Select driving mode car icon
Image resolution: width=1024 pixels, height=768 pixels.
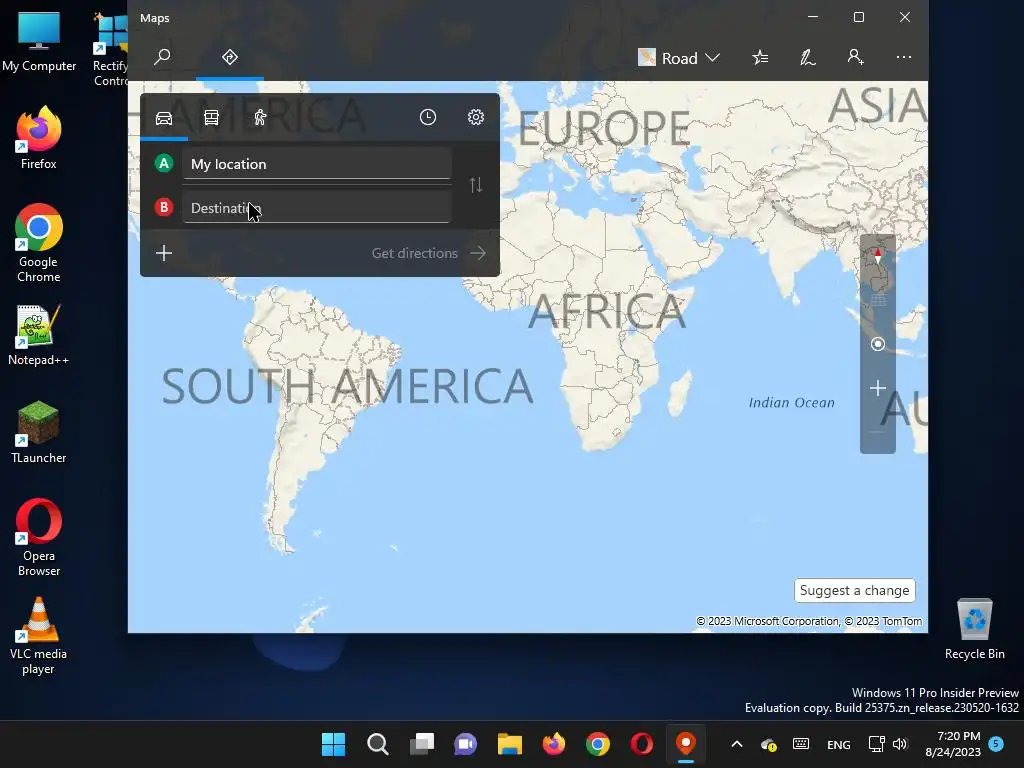coord(164,118)
